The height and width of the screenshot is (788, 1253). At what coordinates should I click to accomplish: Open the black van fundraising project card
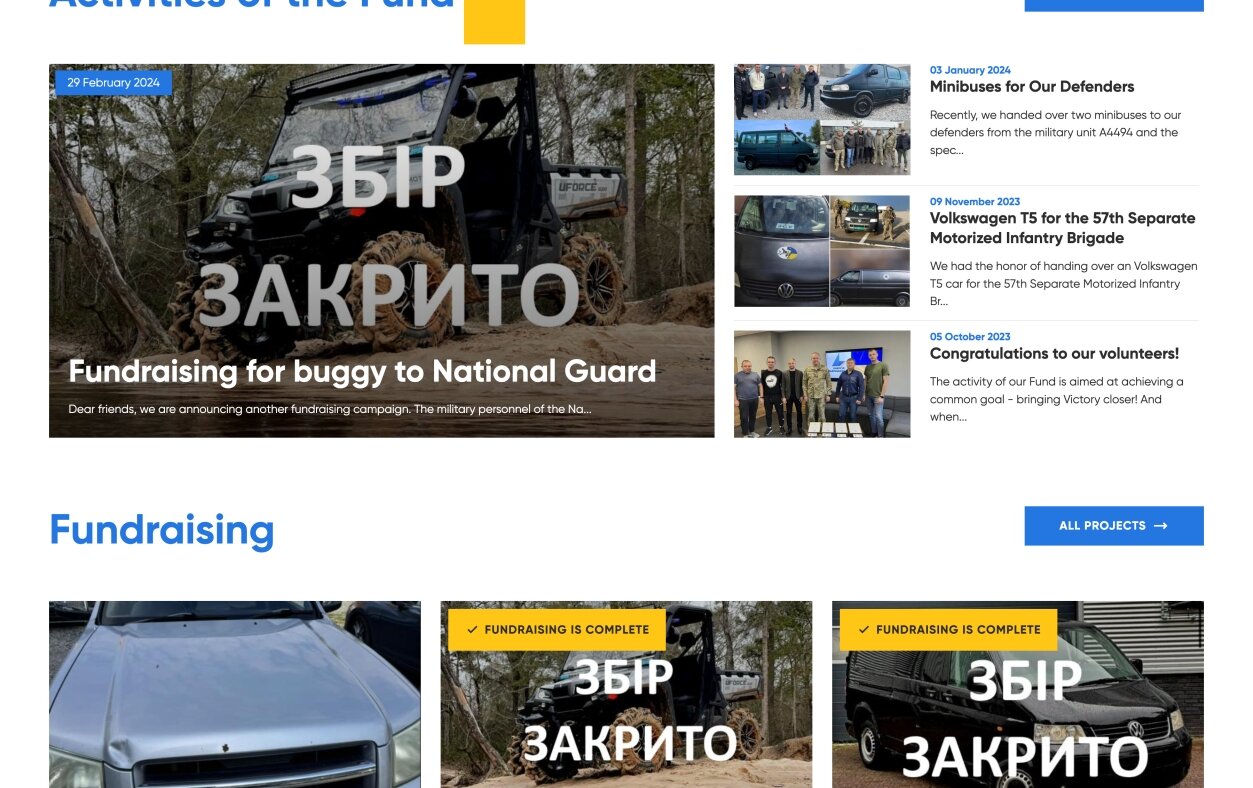point(1018,694)
